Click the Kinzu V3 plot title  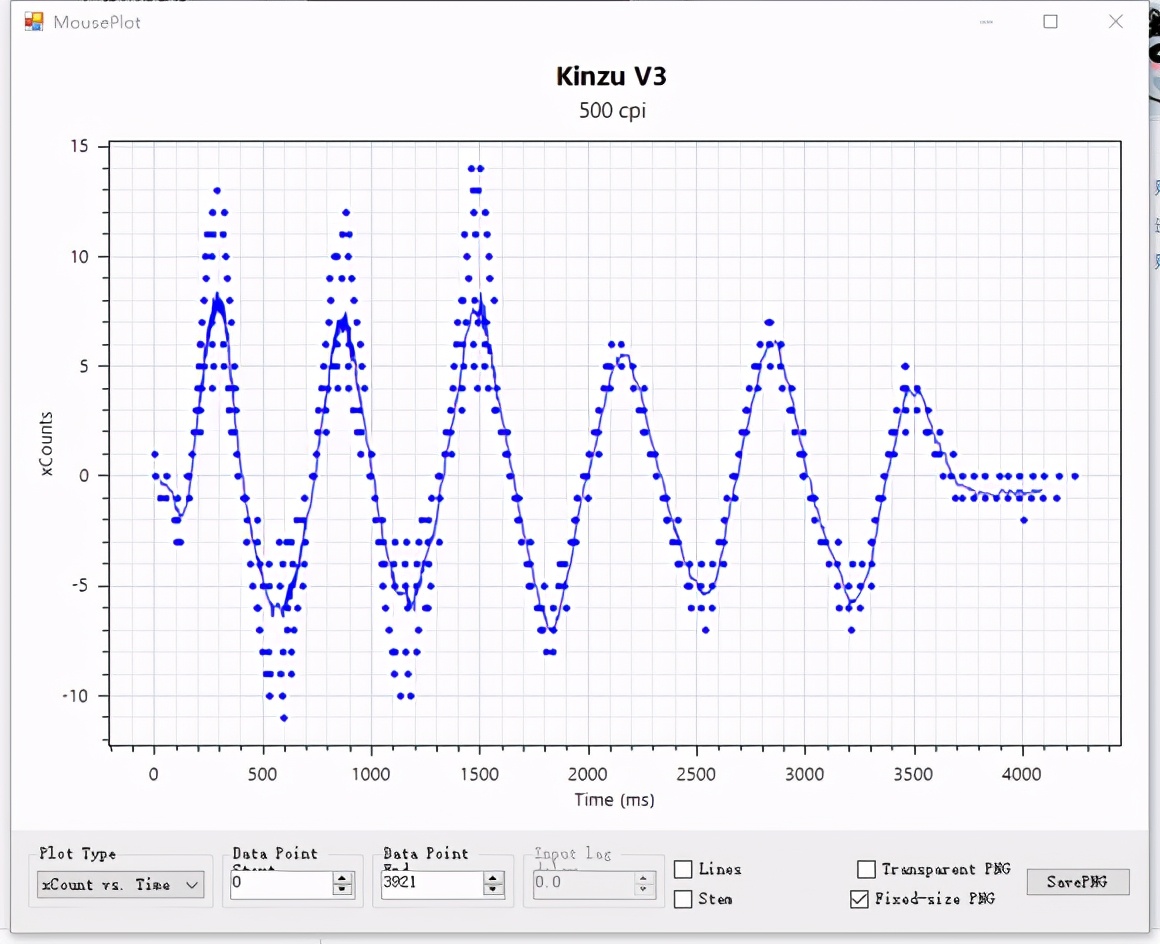coord(611,77)
